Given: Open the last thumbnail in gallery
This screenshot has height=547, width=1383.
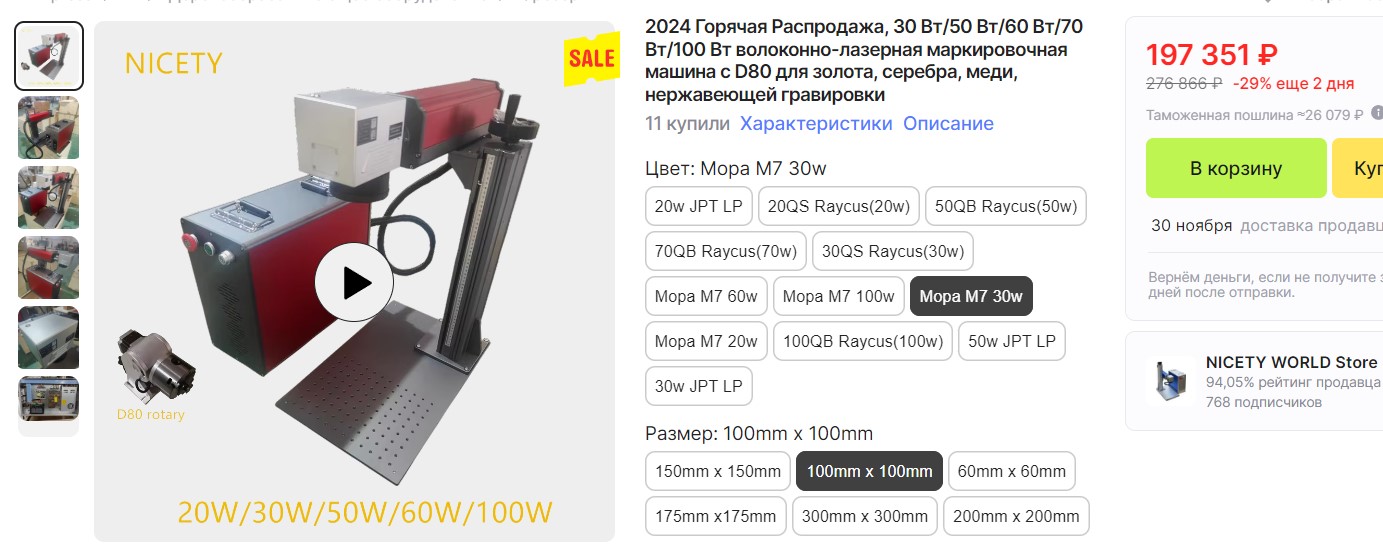Looking at the screenshot, I should click(48, 406).
